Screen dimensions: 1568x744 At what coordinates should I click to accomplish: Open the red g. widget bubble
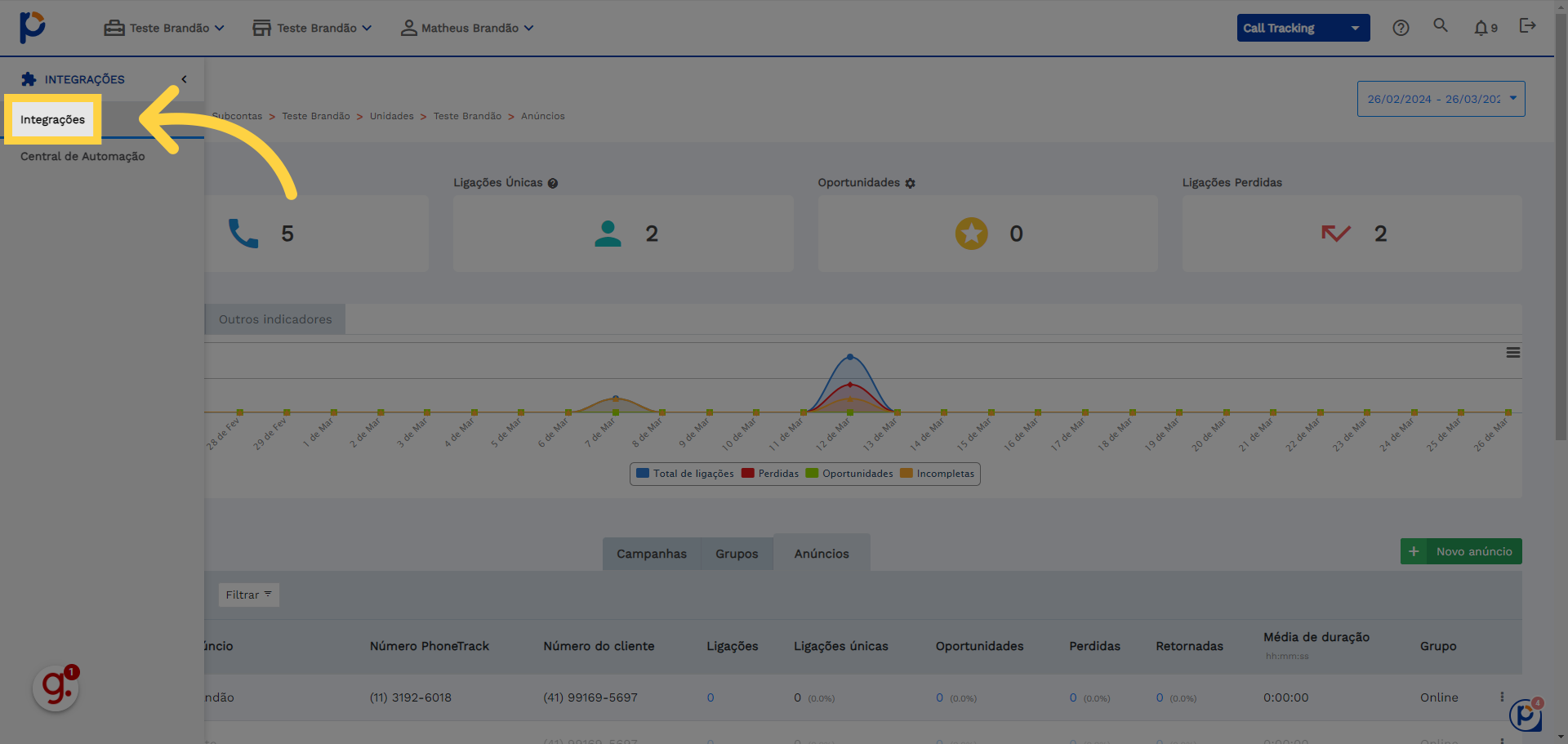(x=56, y=688)
